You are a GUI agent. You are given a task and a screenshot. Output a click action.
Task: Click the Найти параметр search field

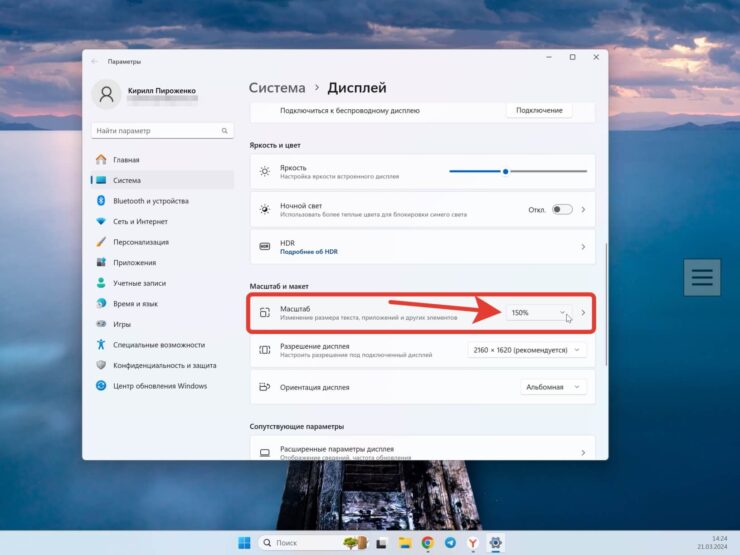157,131
